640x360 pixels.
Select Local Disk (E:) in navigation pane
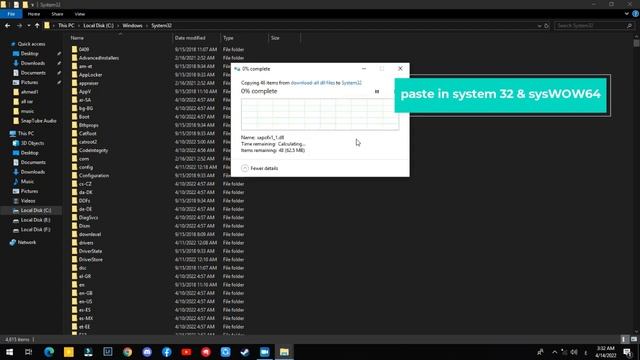point(36,220)
